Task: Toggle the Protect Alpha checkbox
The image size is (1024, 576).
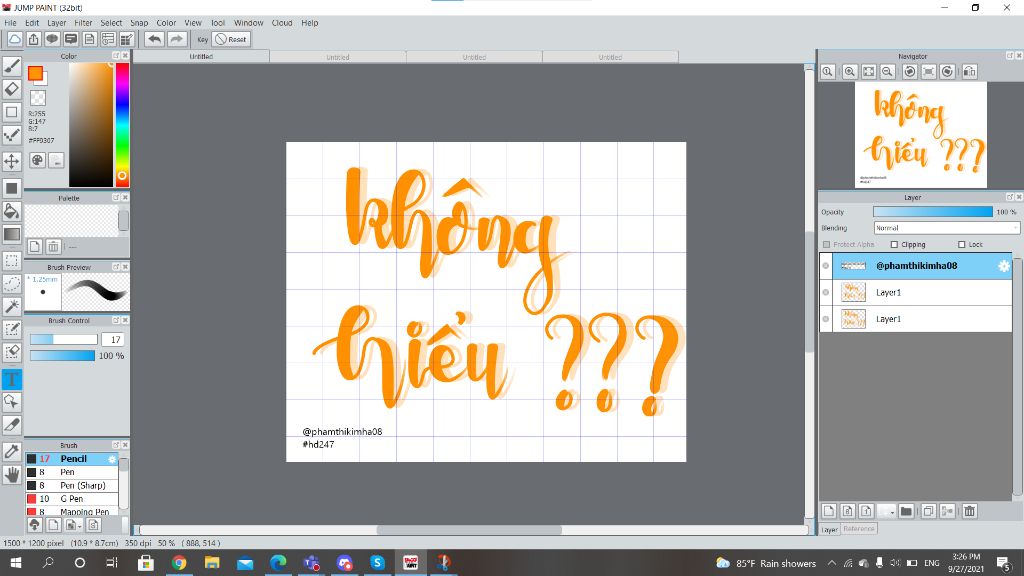Action: point(827,244)
